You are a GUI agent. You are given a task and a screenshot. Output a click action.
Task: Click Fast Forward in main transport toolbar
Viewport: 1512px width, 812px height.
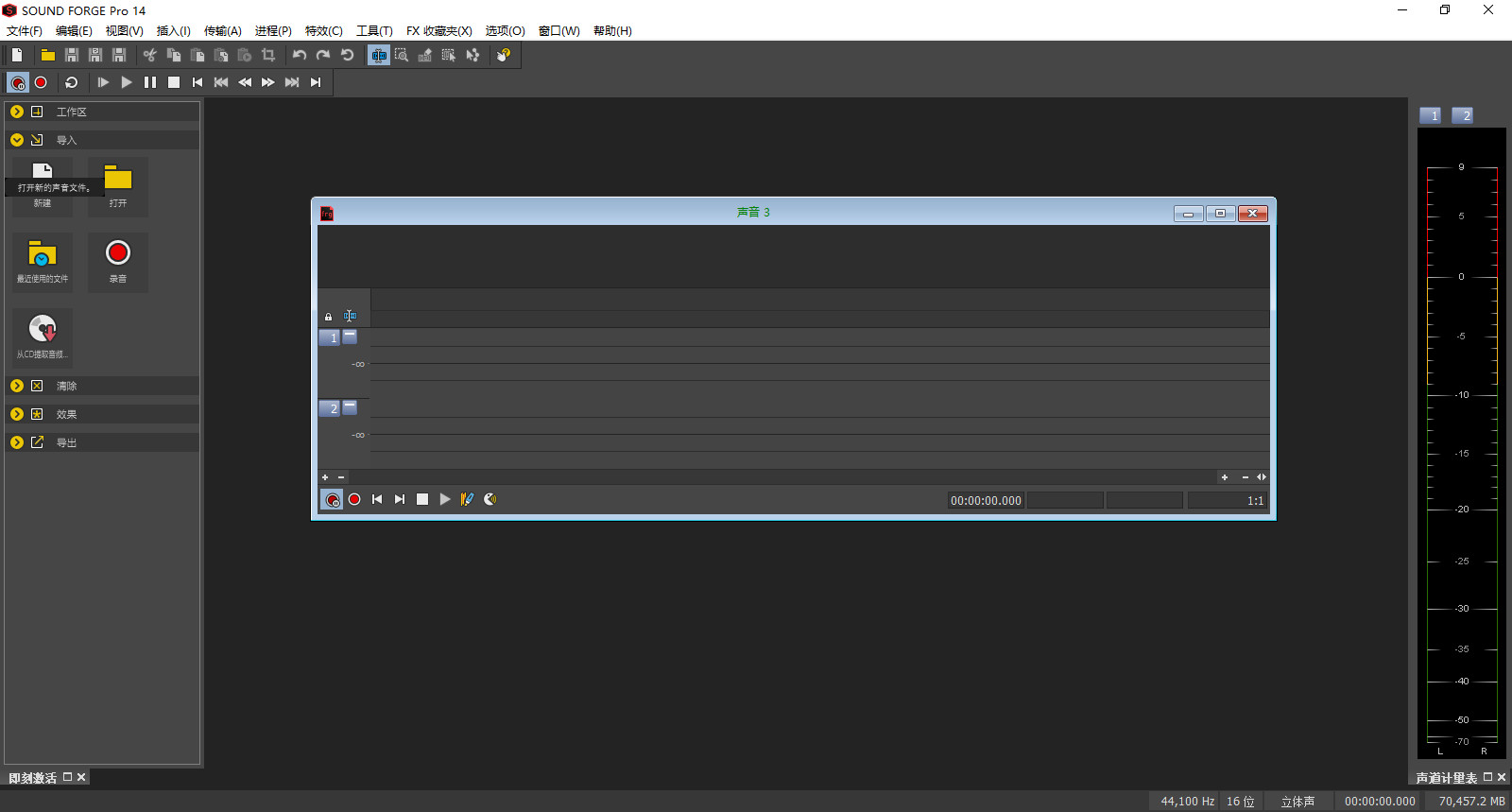coord(268,82)
